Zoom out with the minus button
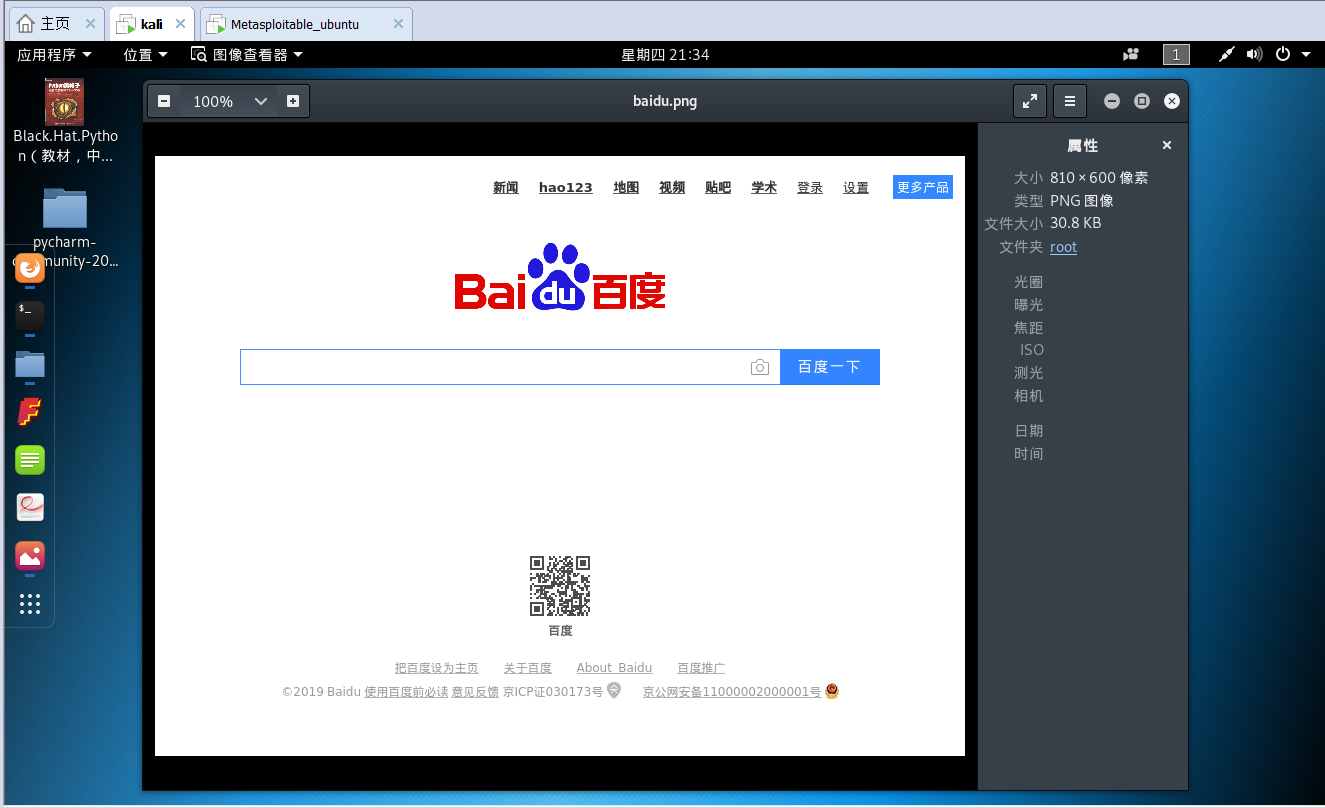The image size is (1325, 808). coord(164,101)
